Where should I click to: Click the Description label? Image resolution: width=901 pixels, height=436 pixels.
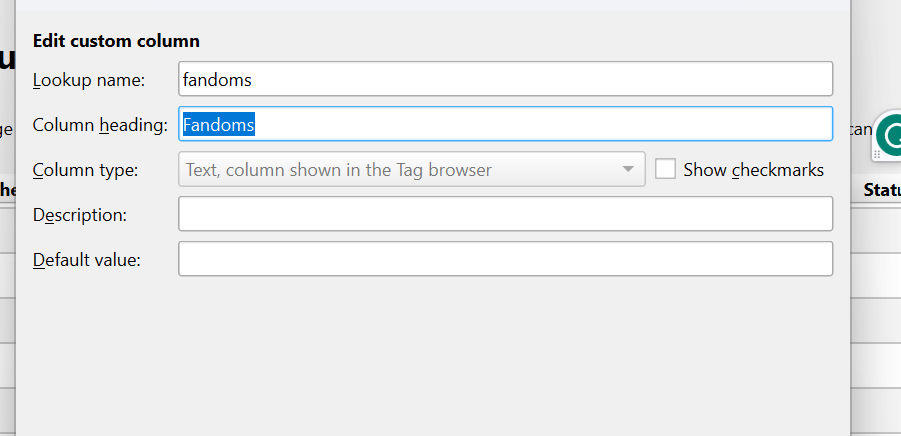point(80,215)
